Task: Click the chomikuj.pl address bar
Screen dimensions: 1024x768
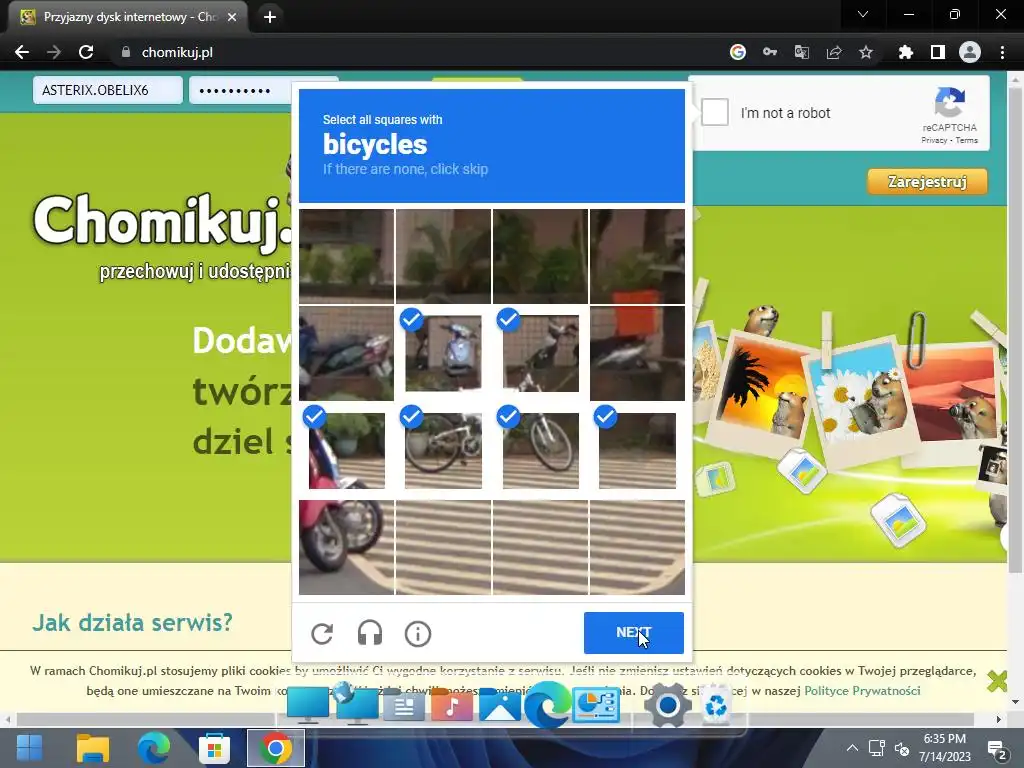Action: (418, 52)
